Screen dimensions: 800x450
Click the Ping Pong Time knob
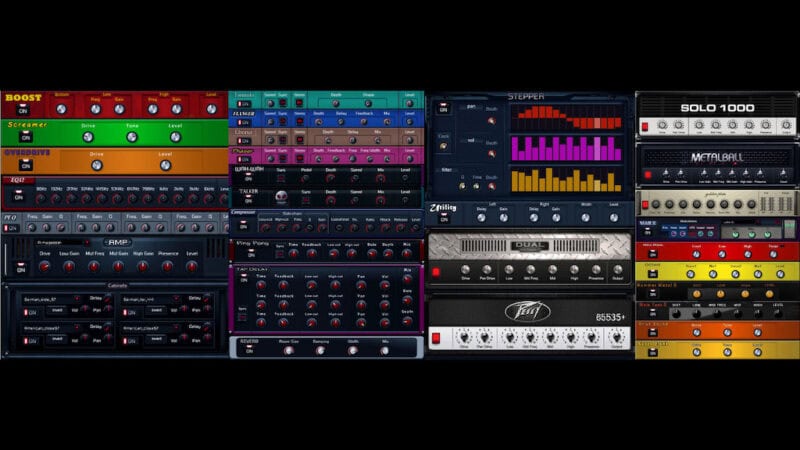pos(294,254)
